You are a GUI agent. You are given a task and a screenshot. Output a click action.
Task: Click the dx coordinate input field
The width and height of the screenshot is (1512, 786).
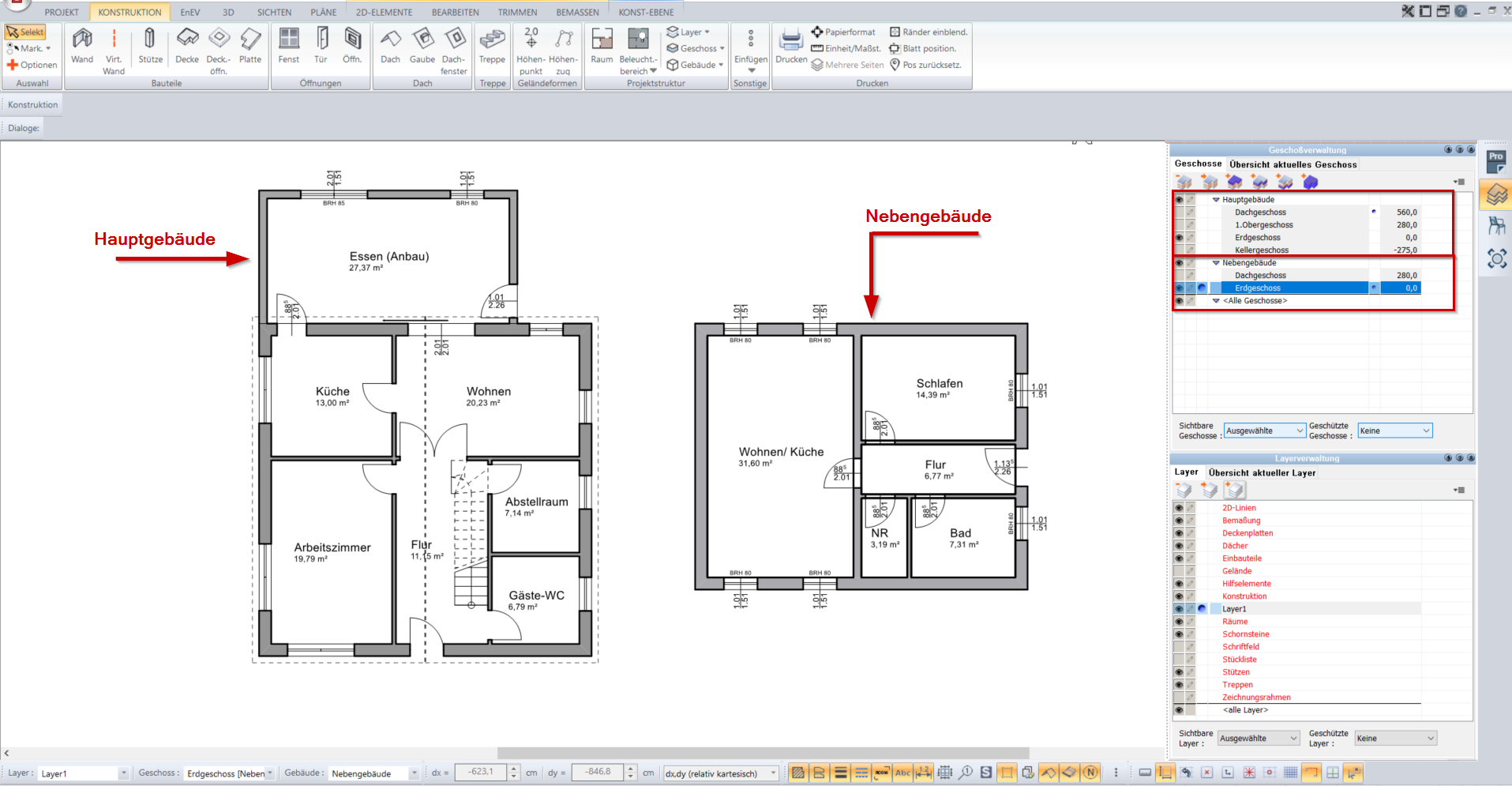[x=480, y=772]
